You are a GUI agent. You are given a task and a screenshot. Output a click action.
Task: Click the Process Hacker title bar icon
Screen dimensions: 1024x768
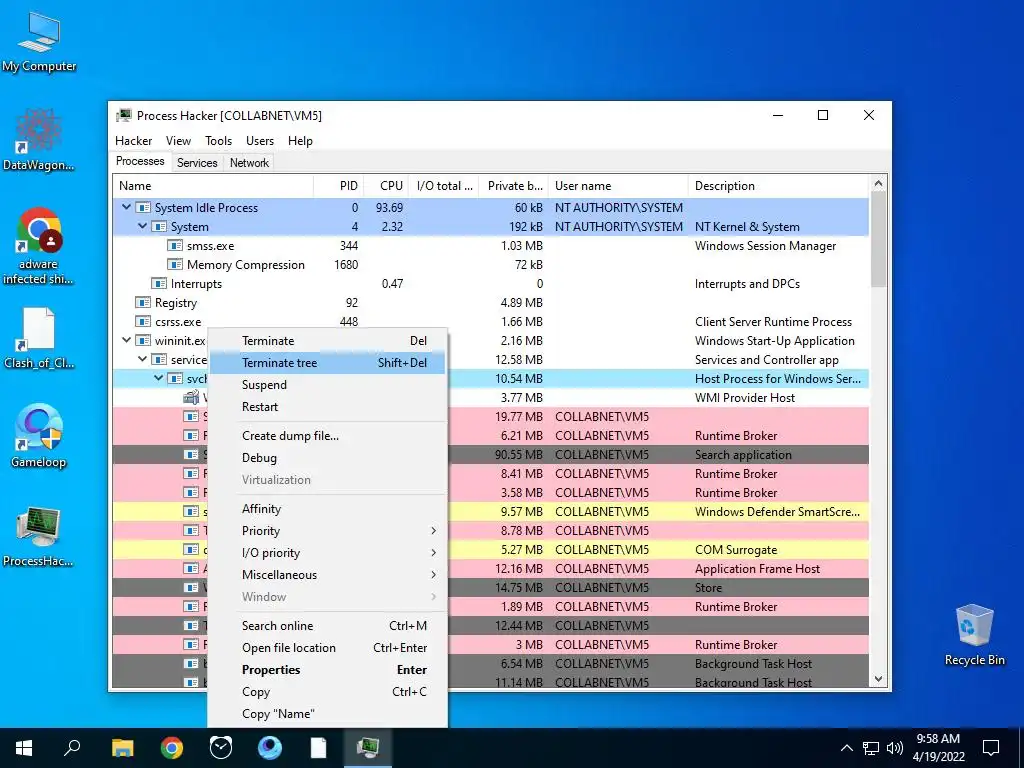tap(123, 116)
